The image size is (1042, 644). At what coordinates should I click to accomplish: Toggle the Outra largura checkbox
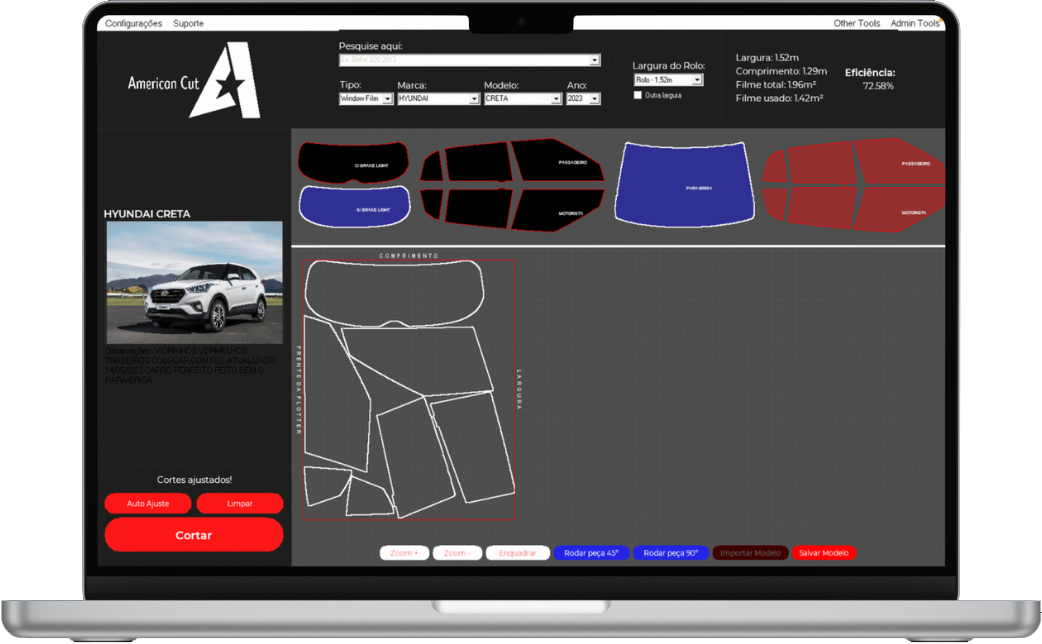638,95
